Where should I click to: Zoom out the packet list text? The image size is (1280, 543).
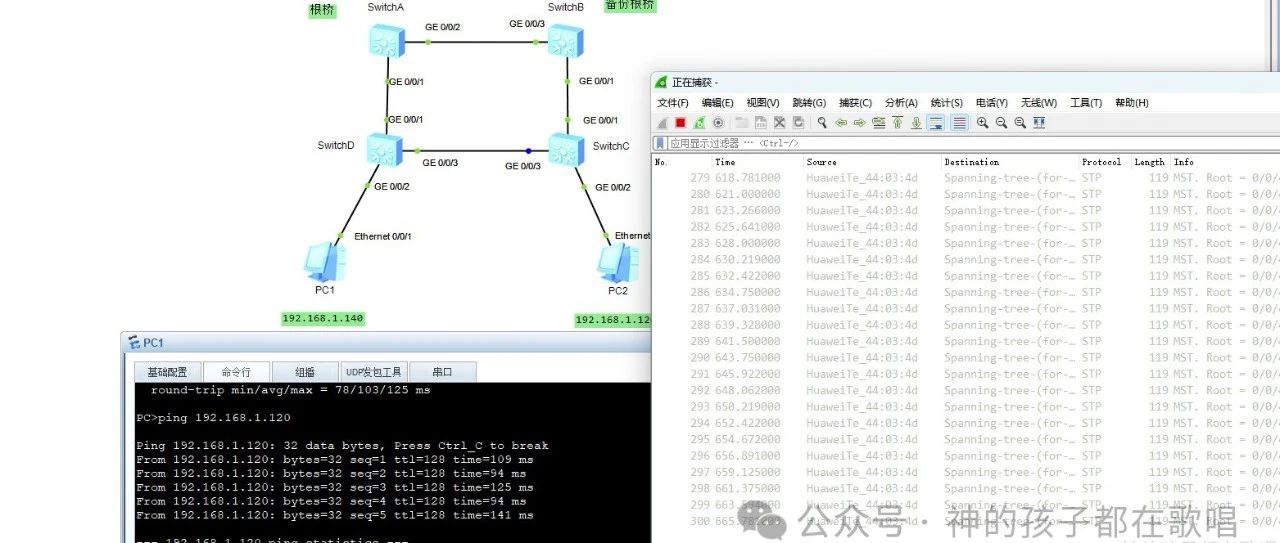click(x=1001, y=123)
